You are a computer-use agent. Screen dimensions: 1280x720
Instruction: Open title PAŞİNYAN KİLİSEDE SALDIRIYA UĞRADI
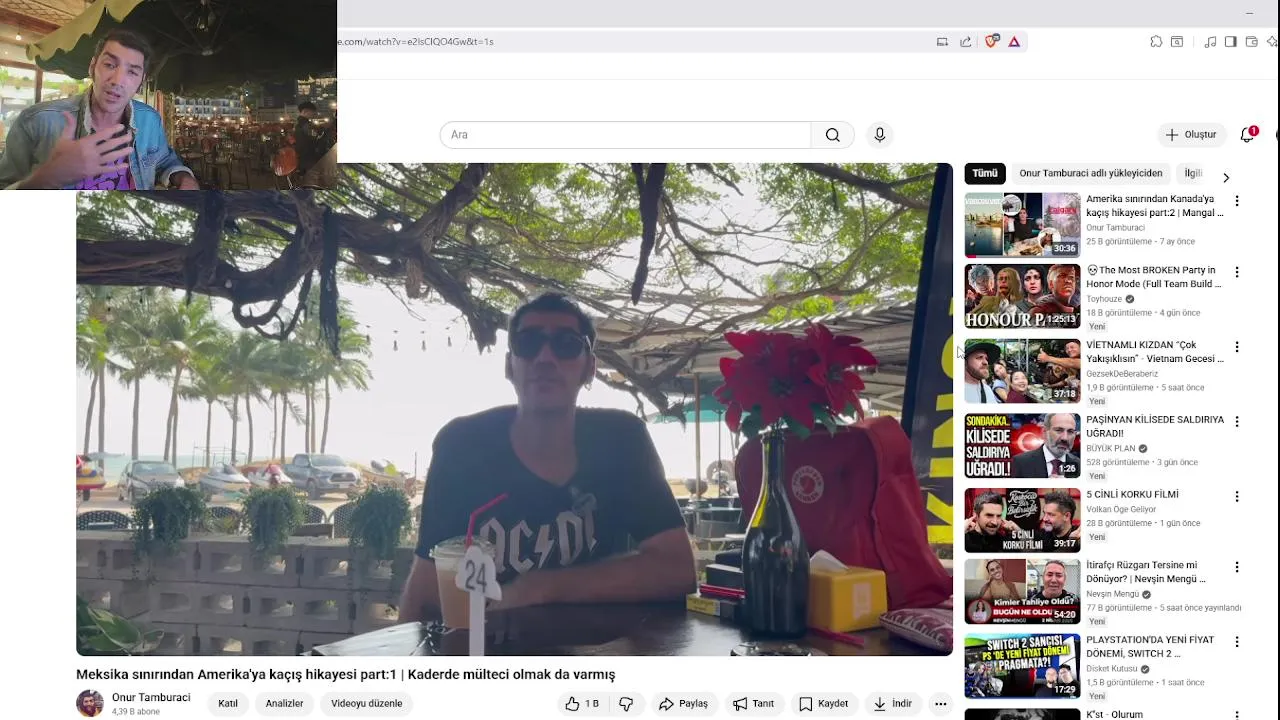click(1155, 426)
